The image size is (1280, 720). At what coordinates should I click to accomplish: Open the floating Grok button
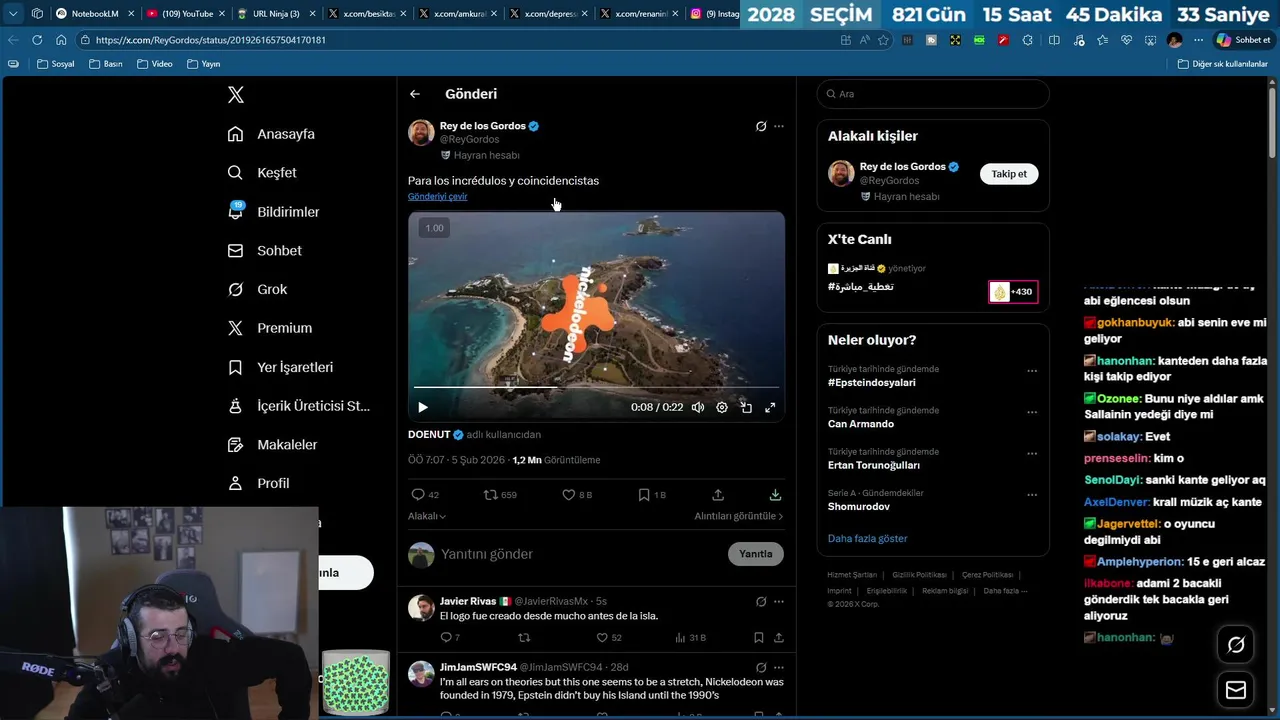point(1236,646)
